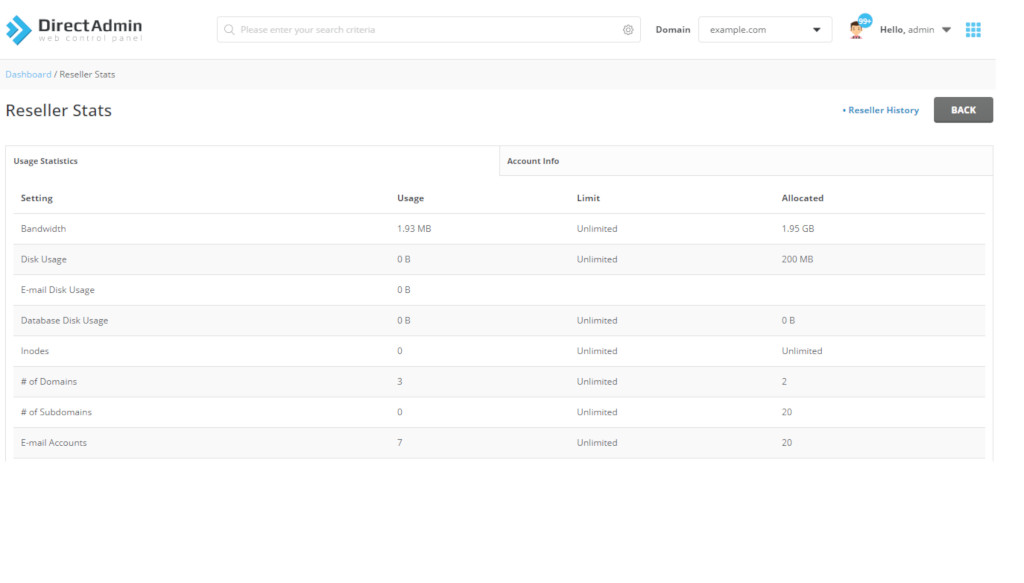Open search settings gear icon
The height and width of the screenshot is (583, 1024).
pos(628,30)
